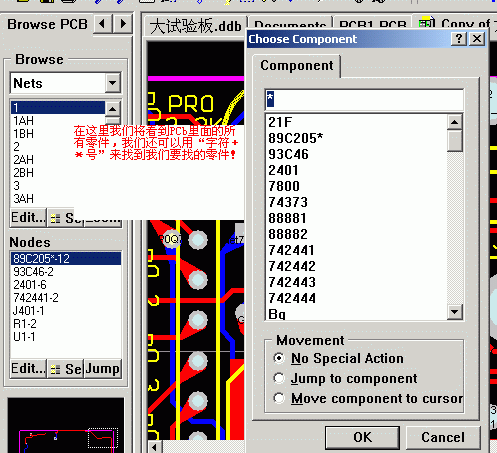Switch to the 大试验板.ddb tab

tap(195, 27)
